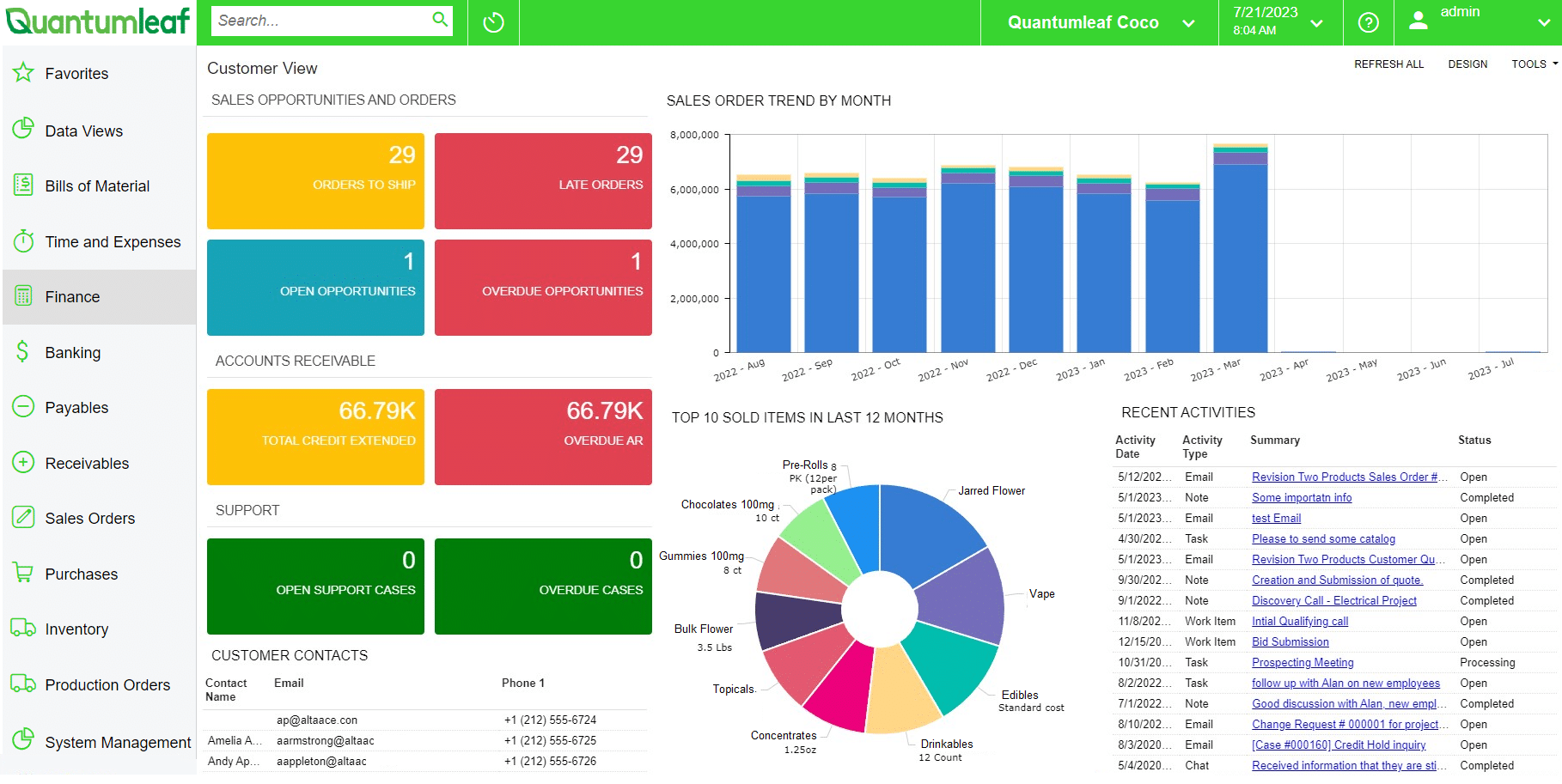The height and width of the screenshot is (784, 1562).
Task: Click the Banking dollar icon
Action: point(23,352)
